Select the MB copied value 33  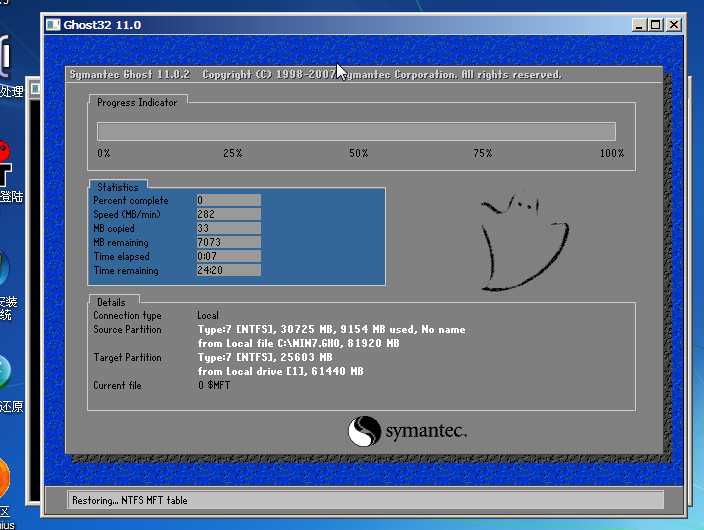[x=229, y=228]
